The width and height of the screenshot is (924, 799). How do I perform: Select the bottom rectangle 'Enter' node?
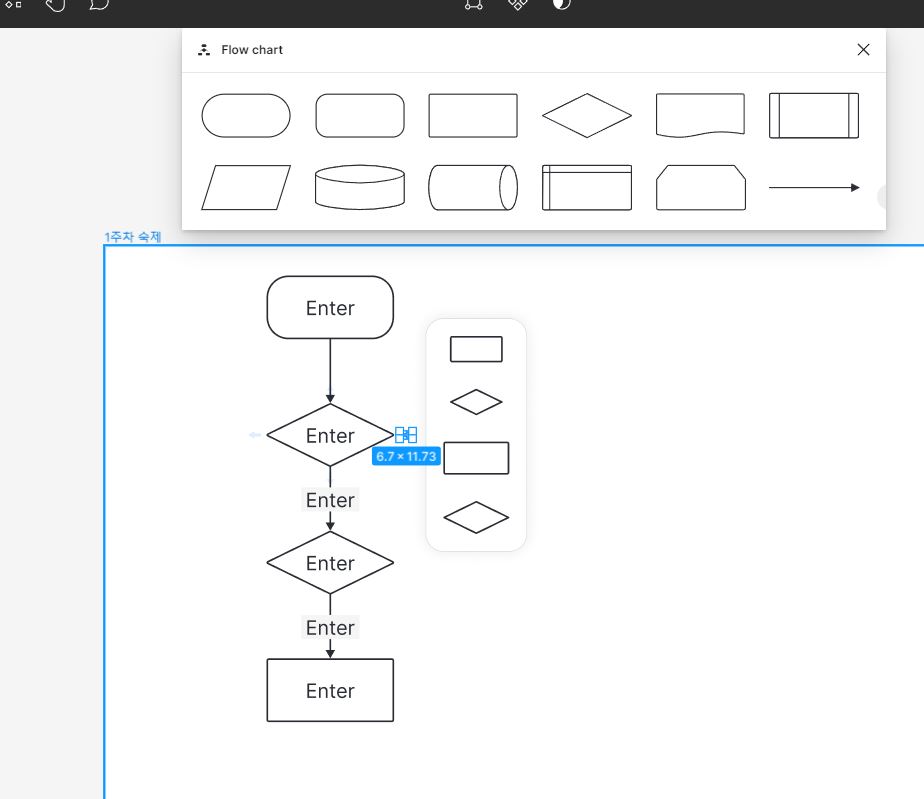pos(330,690)
